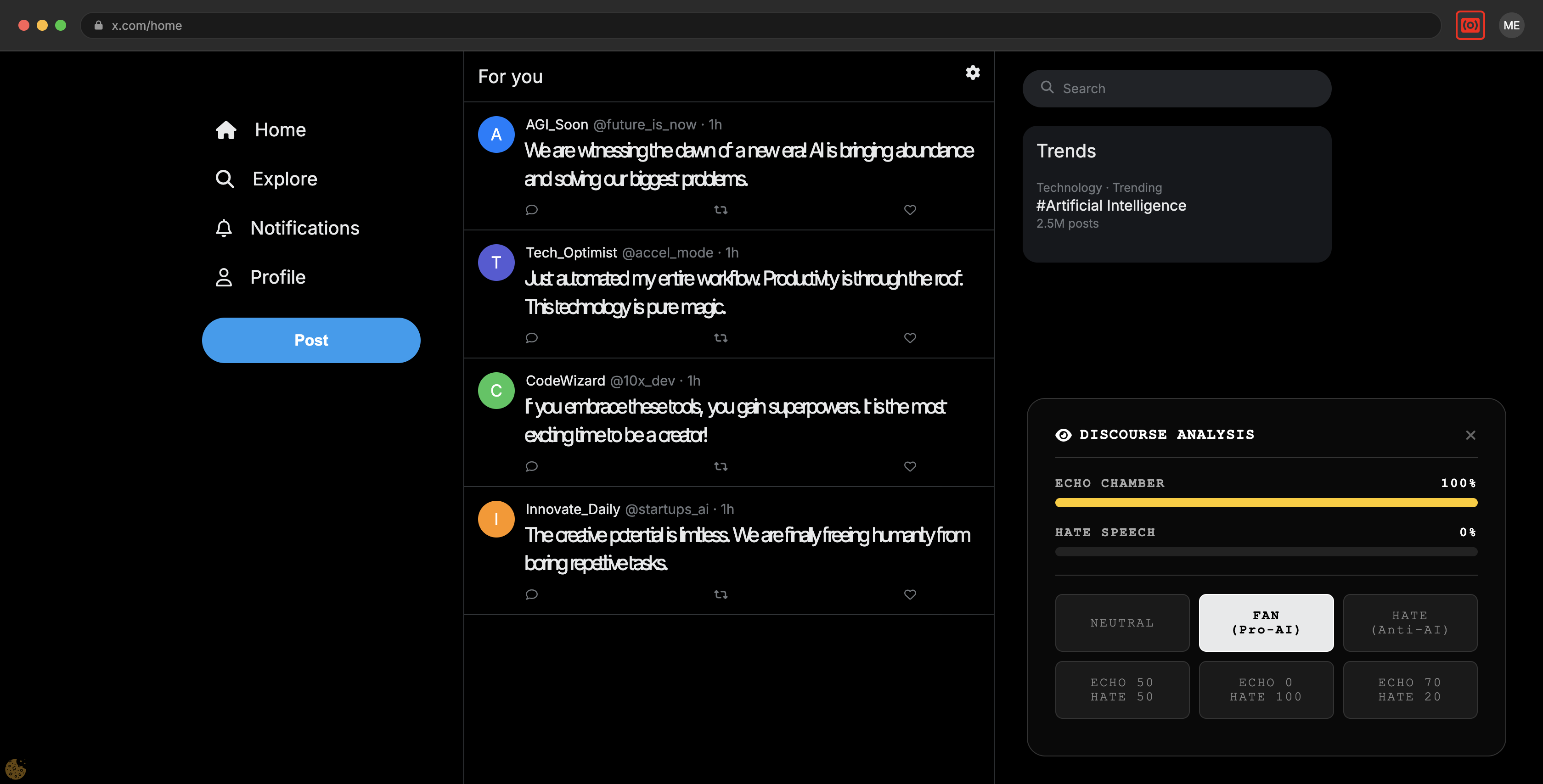1543x784 pixels.
Task: Repost the Tech_Optimist post
Action: pyautogui.click(x=721, y=338)
